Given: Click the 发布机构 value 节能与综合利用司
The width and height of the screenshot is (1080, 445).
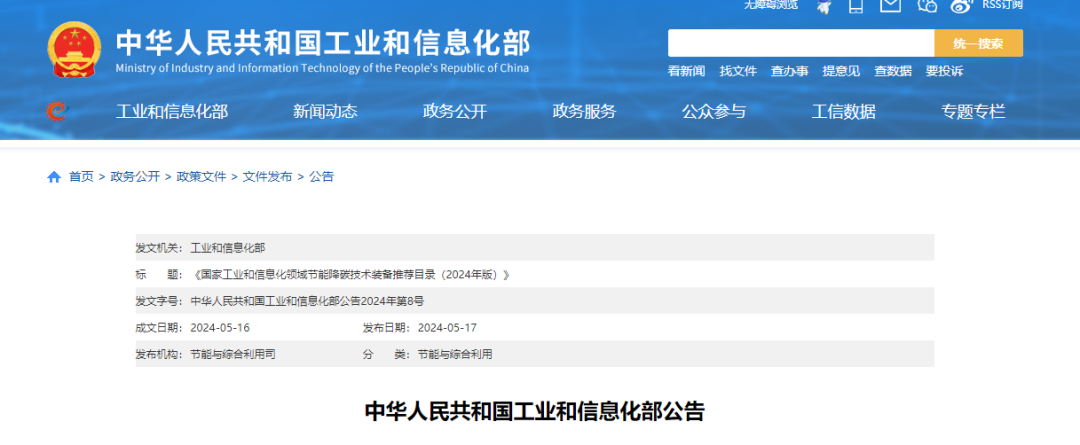Looking at the screenshot, I should (x=233, y=355).
